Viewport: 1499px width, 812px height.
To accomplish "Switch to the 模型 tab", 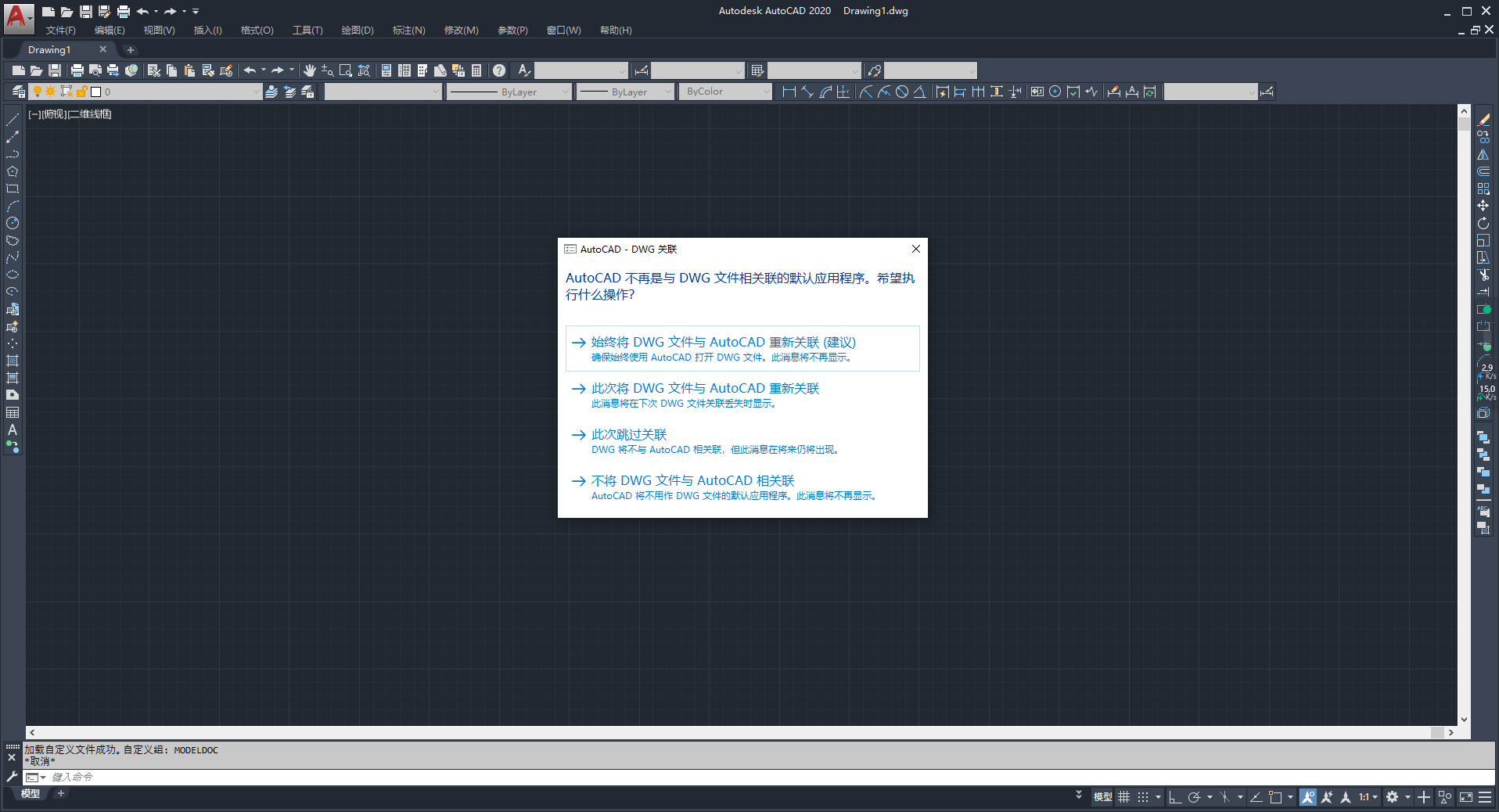I will 30,794.
